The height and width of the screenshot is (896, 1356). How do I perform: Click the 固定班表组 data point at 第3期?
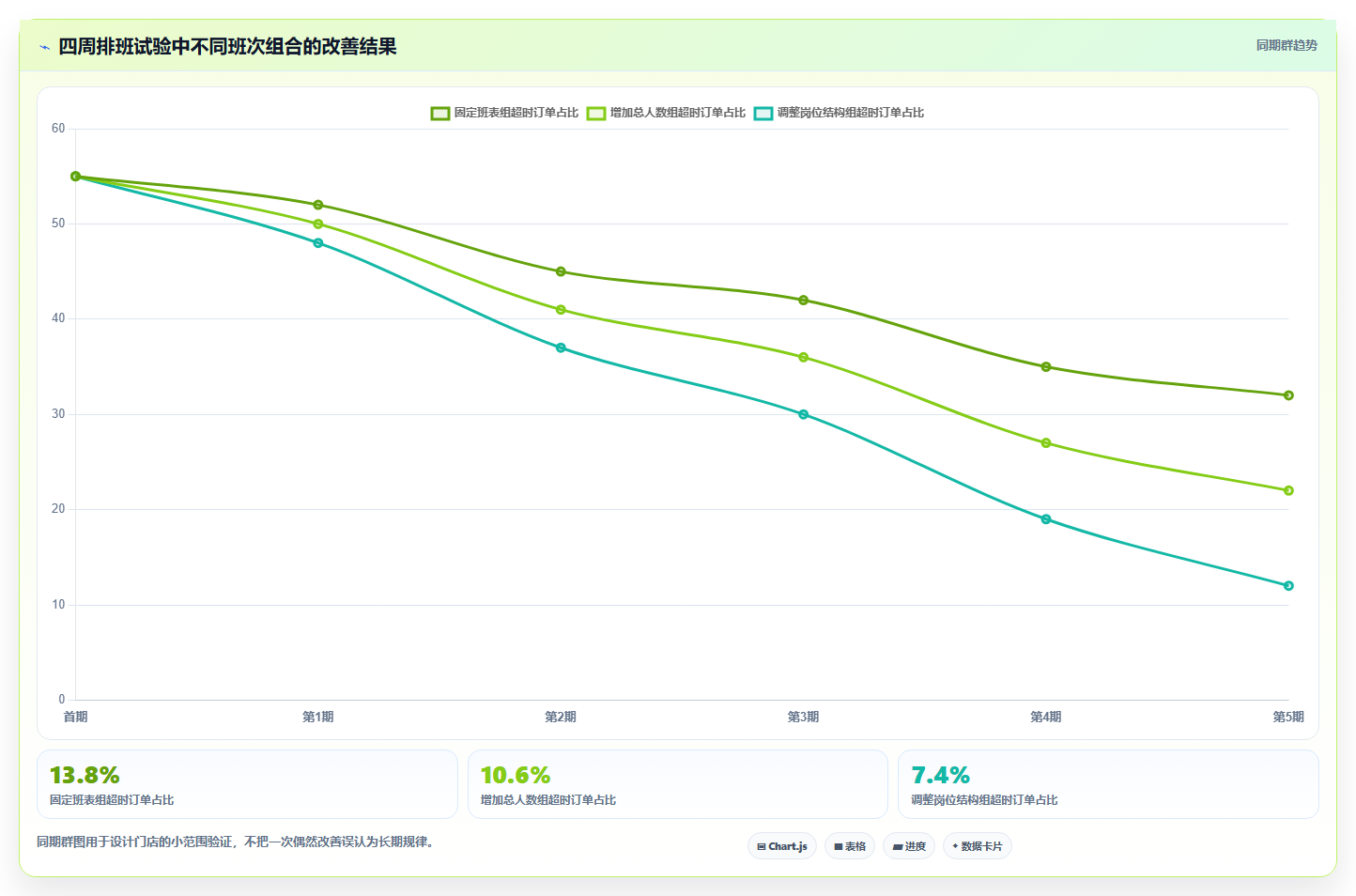(x=803, y=301)
